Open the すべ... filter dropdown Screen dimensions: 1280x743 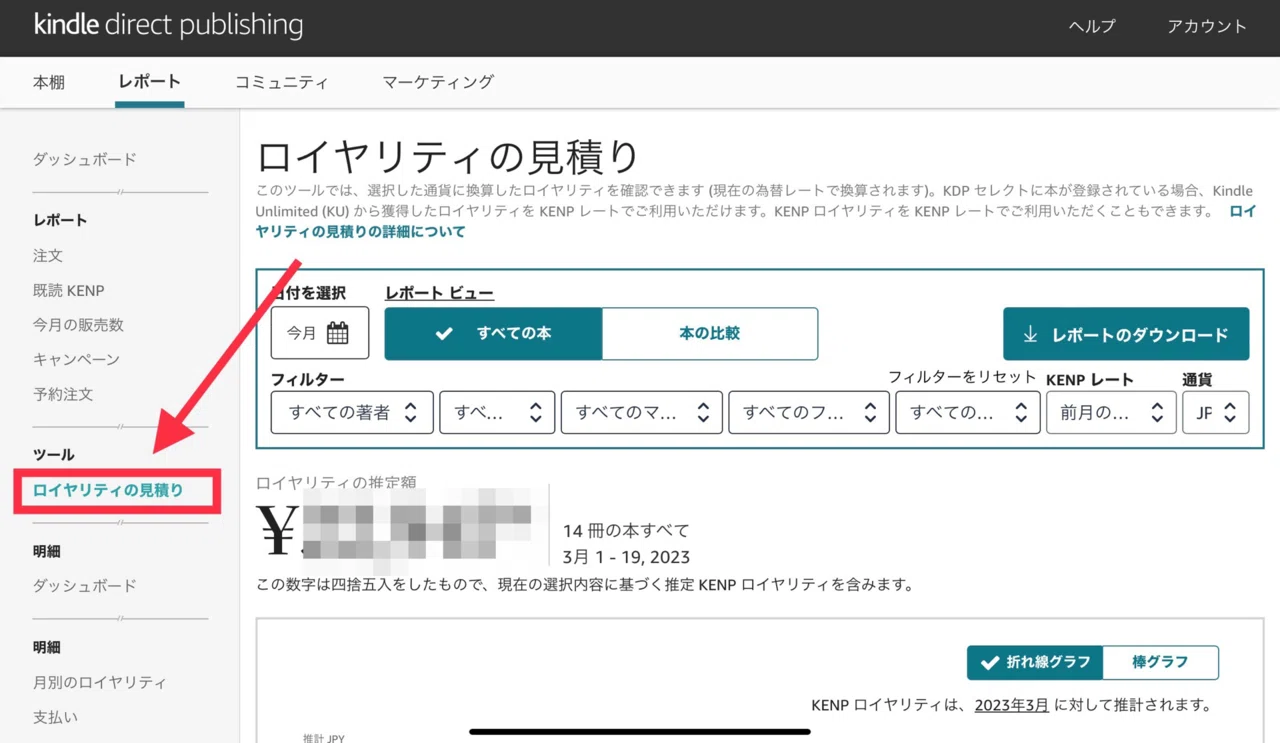tap(497, 412)
